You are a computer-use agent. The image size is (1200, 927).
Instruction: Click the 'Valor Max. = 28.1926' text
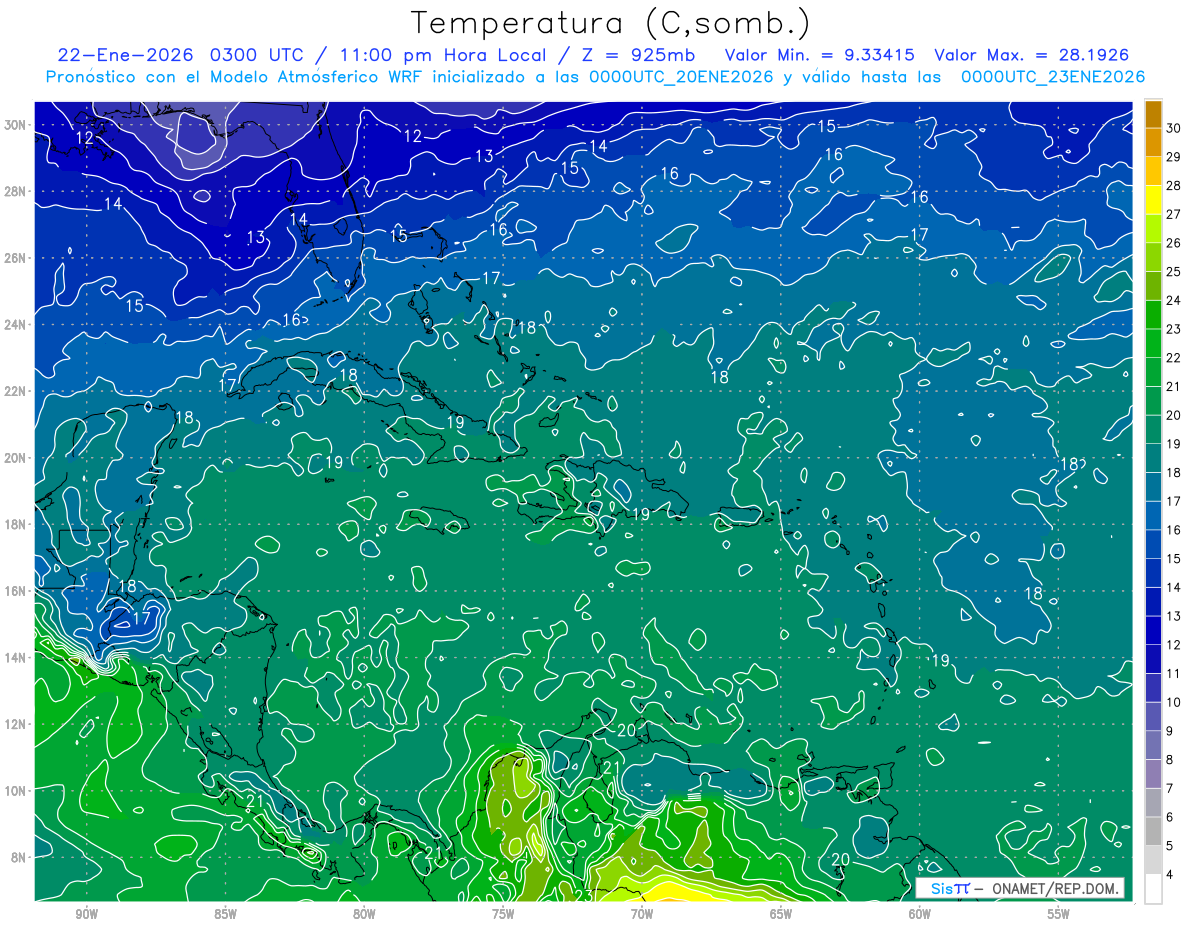click(x=1032, y=55)
